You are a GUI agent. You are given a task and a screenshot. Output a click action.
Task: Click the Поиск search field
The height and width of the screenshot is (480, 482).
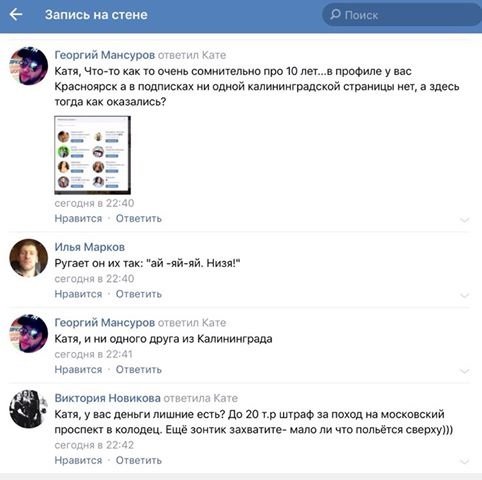click(x=402, y=15)
